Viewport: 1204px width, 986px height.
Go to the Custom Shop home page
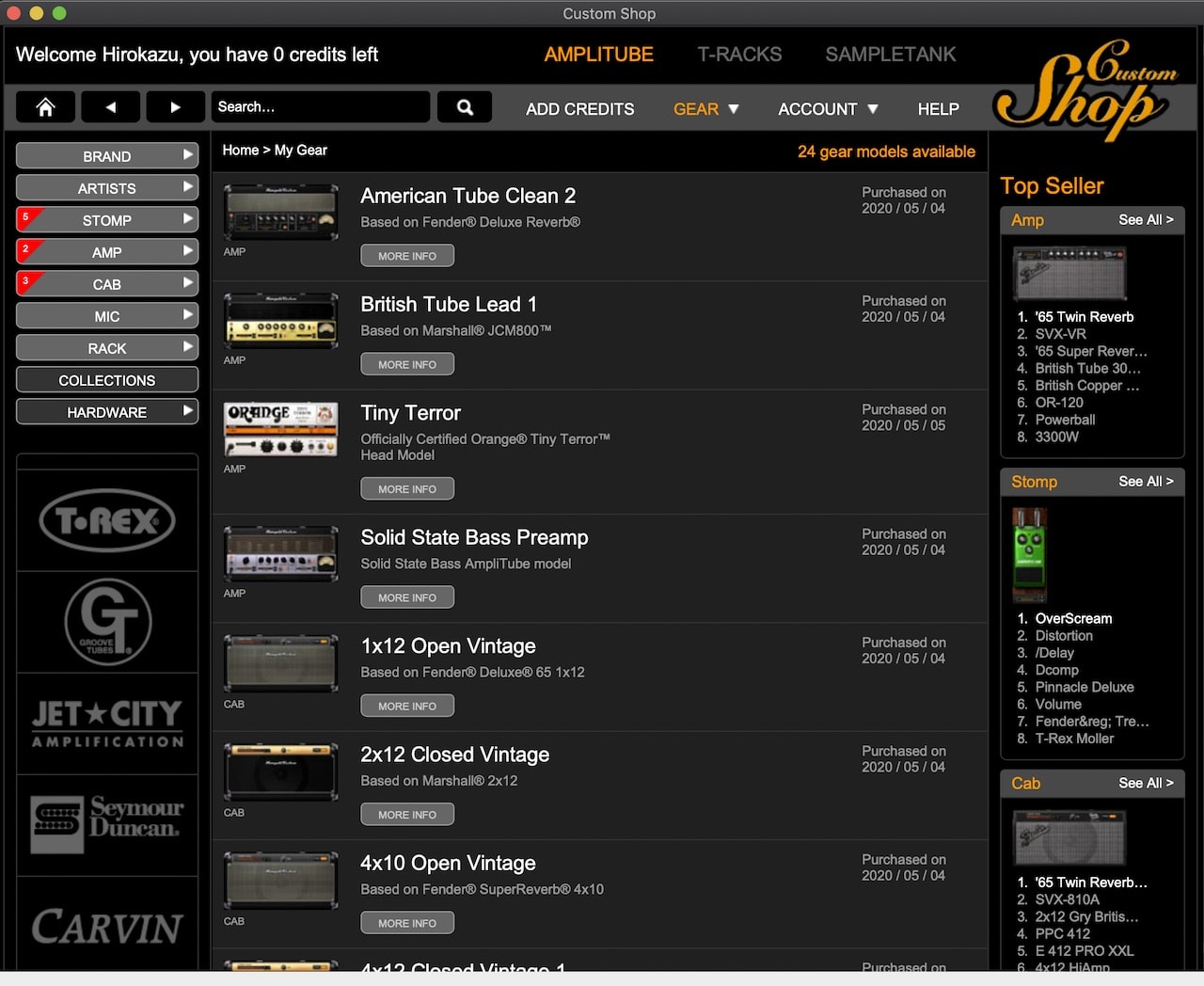click(x=45, y=107)
